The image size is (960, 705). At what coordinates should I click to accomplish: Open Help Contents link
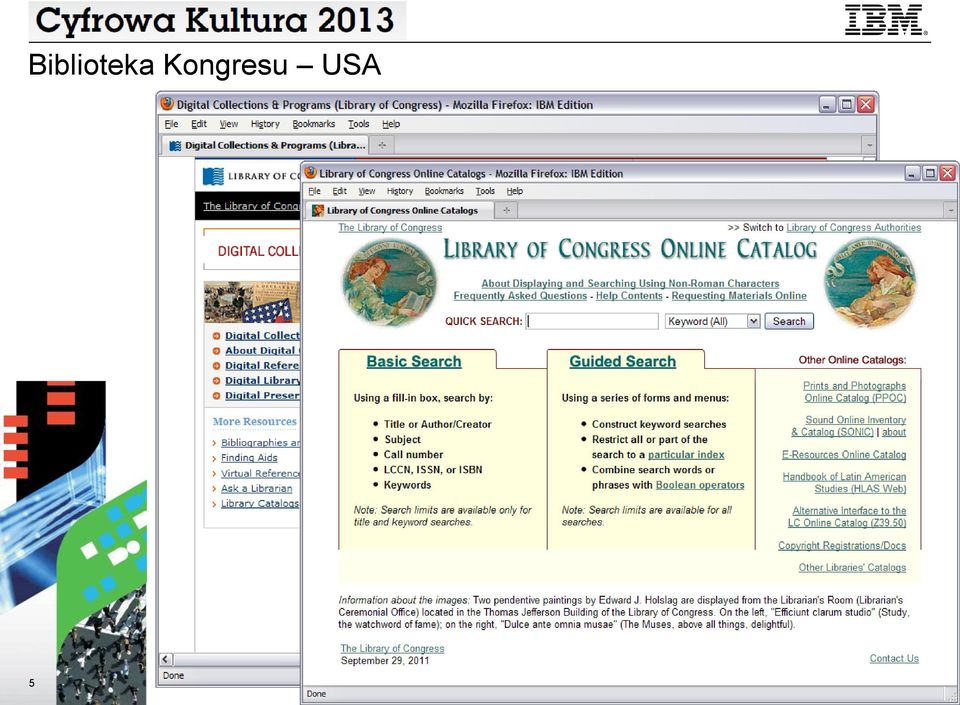click(629, 296)
